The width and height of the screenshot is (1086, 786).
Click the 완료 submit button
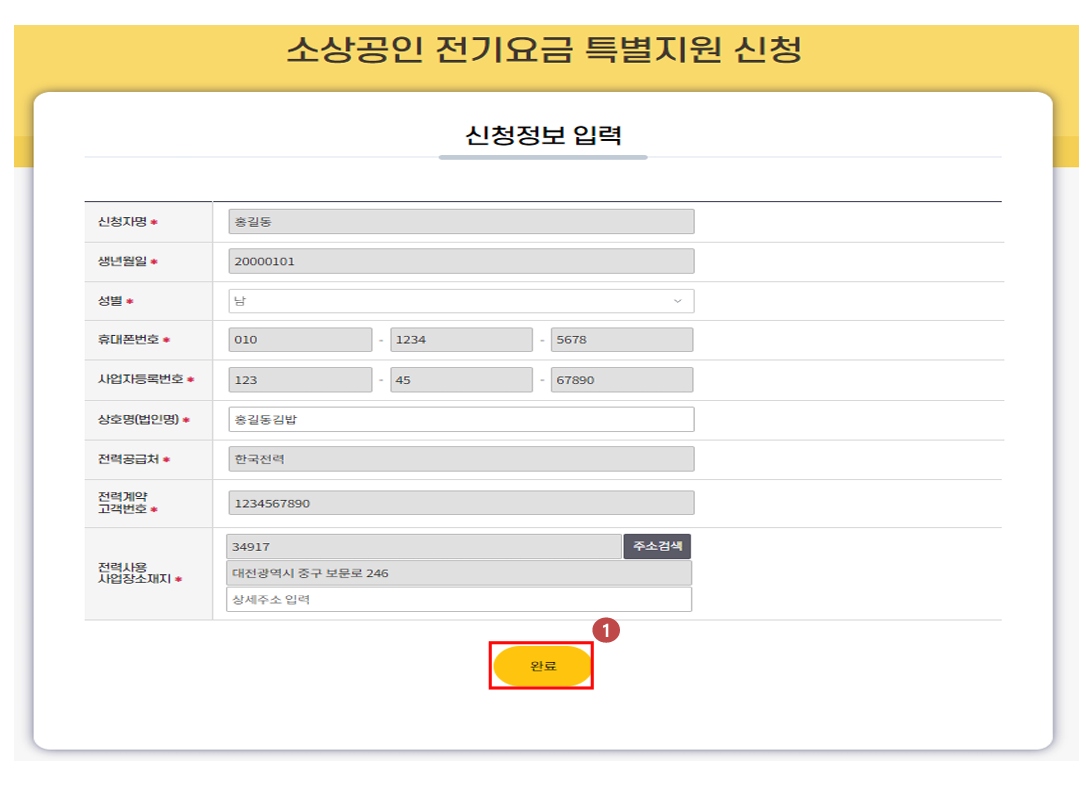542,666
